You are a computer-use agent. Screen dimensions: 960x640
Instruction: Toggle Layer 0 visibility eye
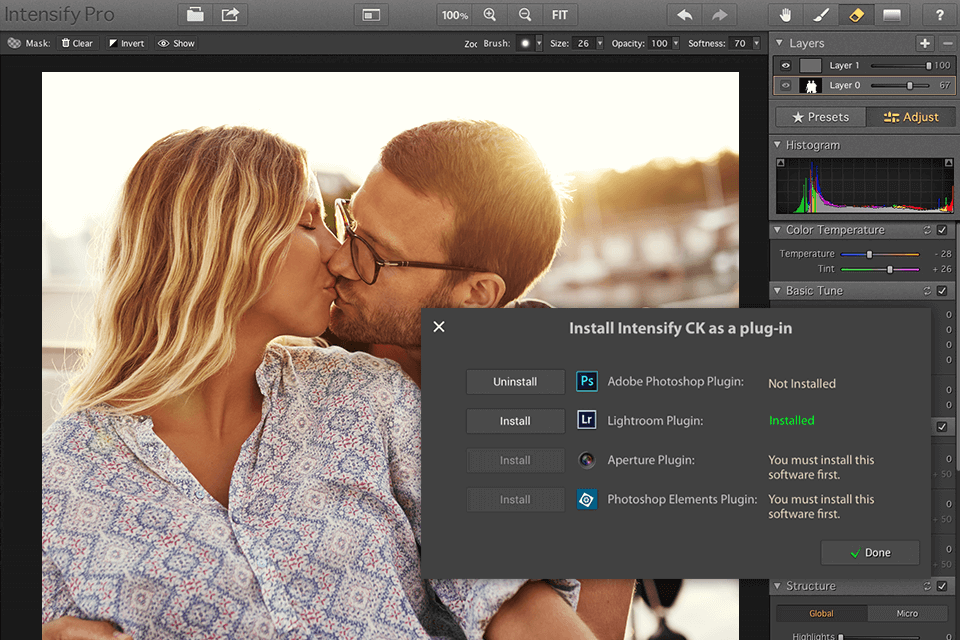[786, 86]
